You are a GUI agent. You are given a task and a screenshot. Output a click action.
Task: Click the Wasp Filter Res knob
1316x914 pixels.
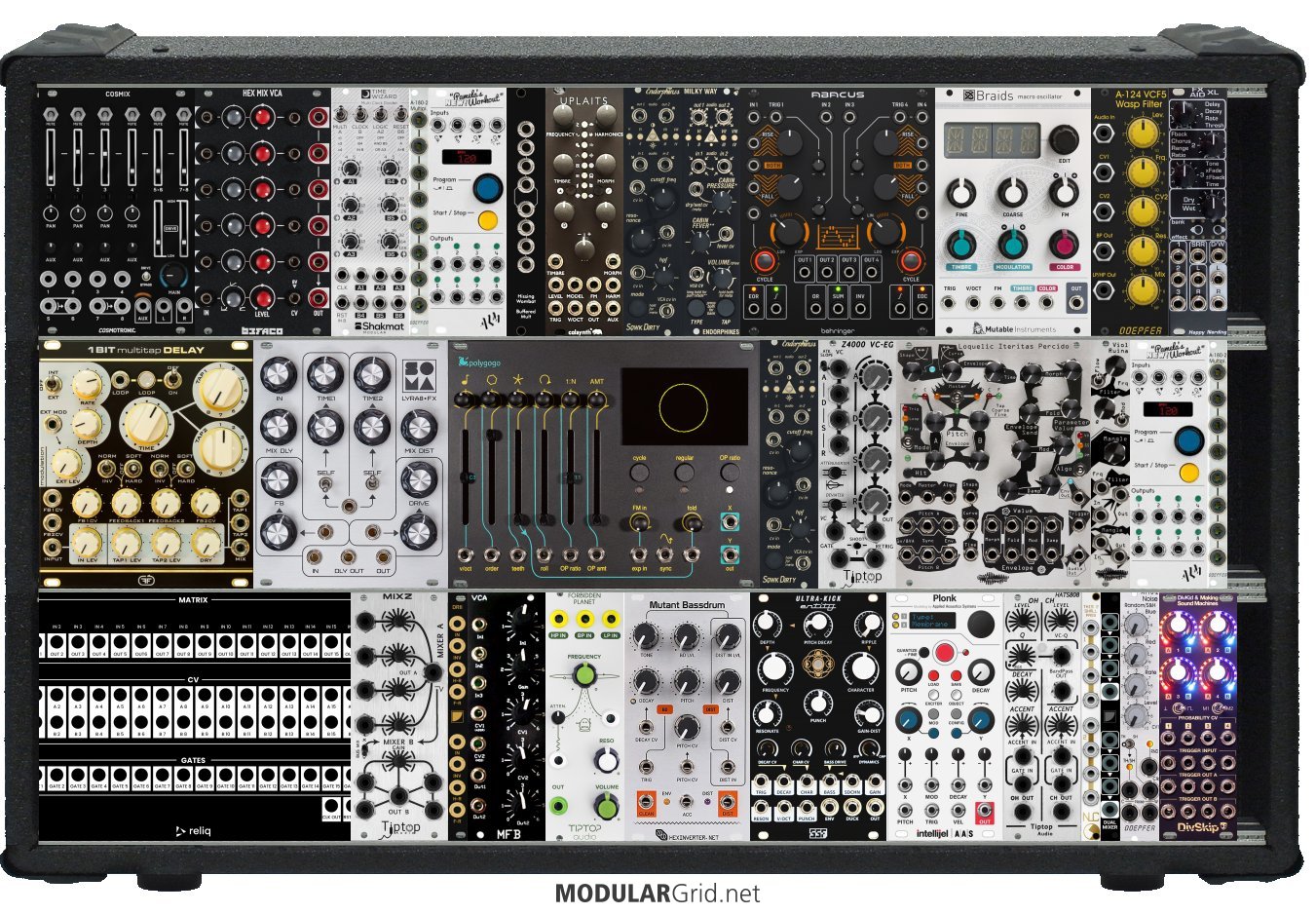pos(1143,250)
